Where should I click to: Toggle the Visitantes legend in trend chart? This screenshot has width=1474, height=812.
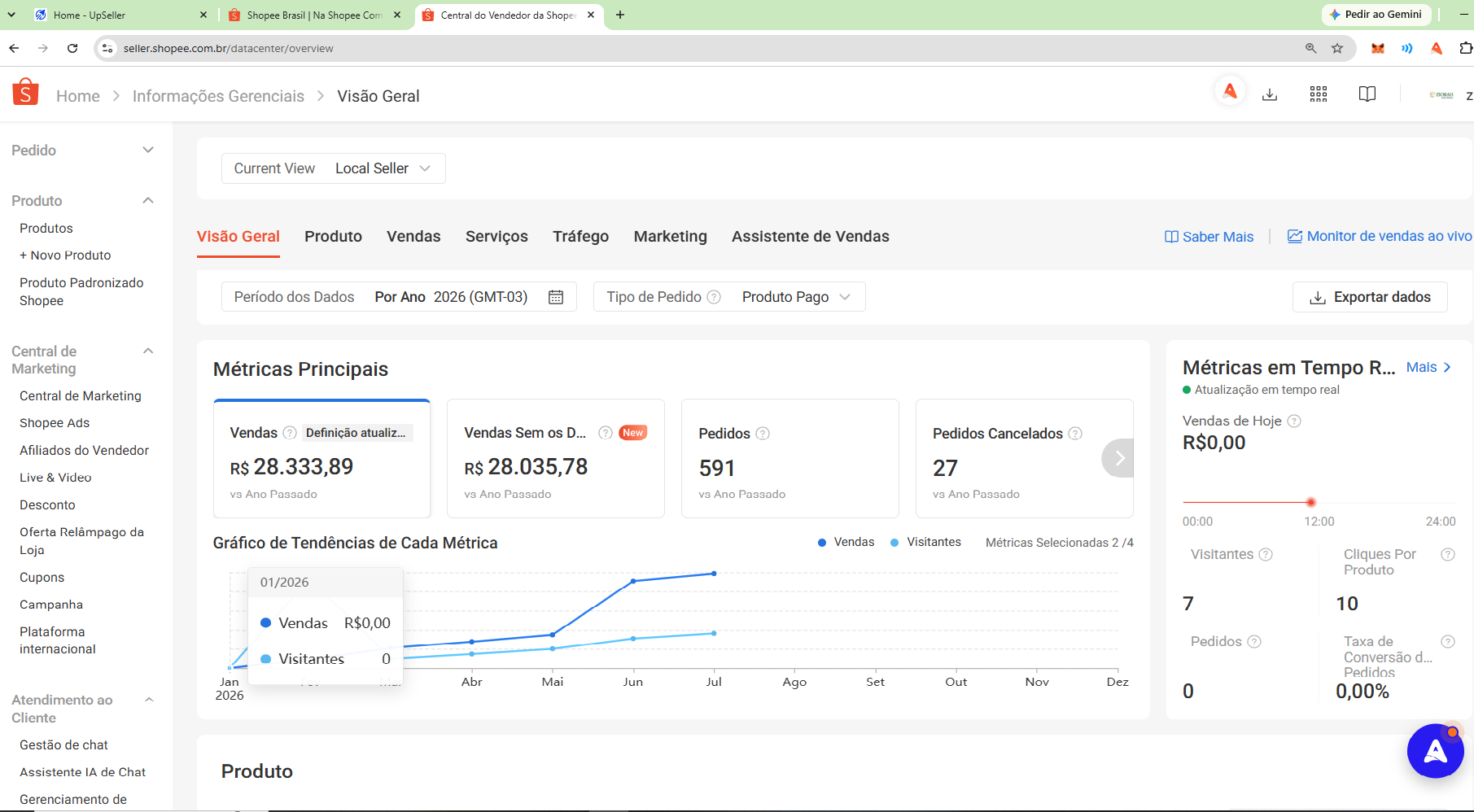point(925,542)
